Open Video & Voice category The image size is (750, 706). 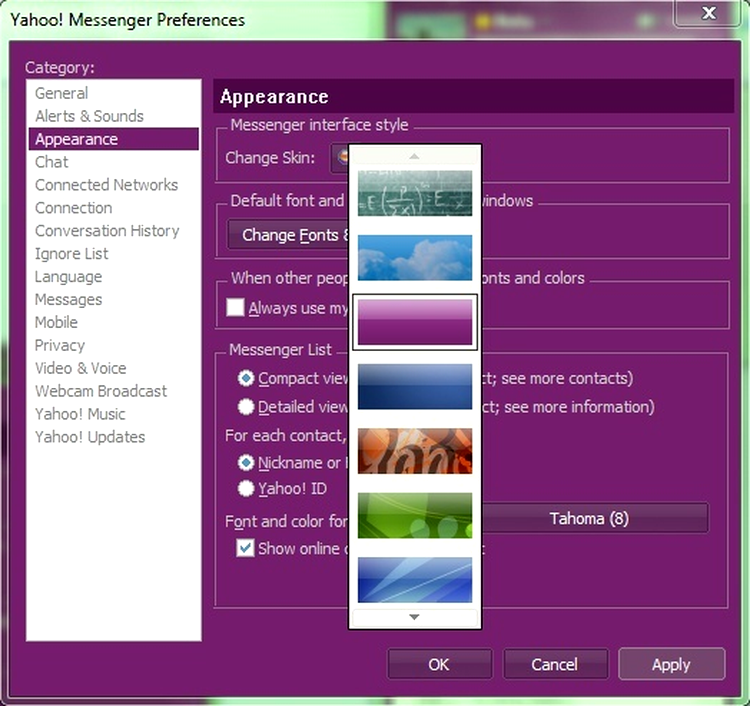114,368
